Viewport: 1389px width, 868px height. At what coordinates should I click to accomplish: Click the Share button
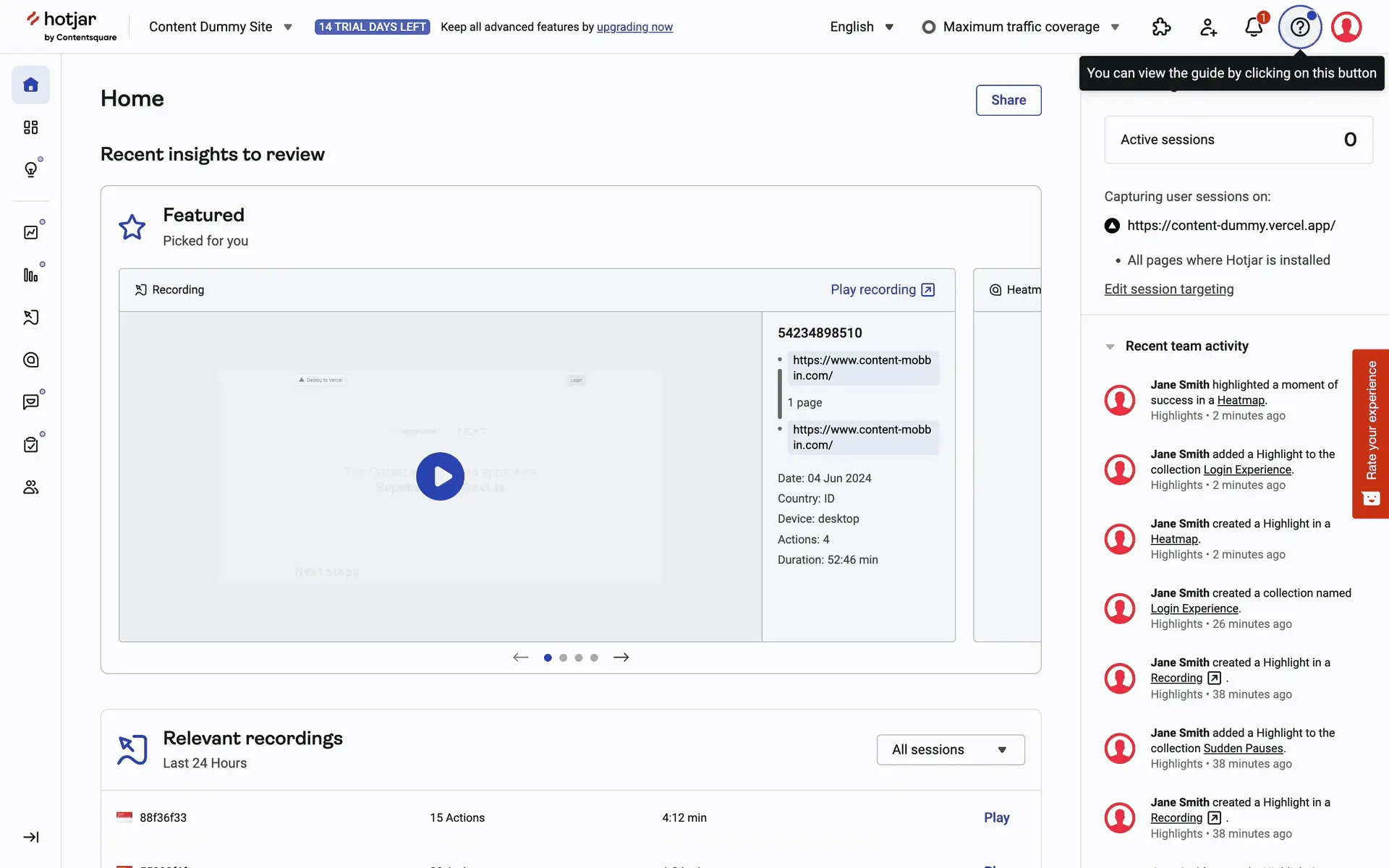tap(1008, 100)
